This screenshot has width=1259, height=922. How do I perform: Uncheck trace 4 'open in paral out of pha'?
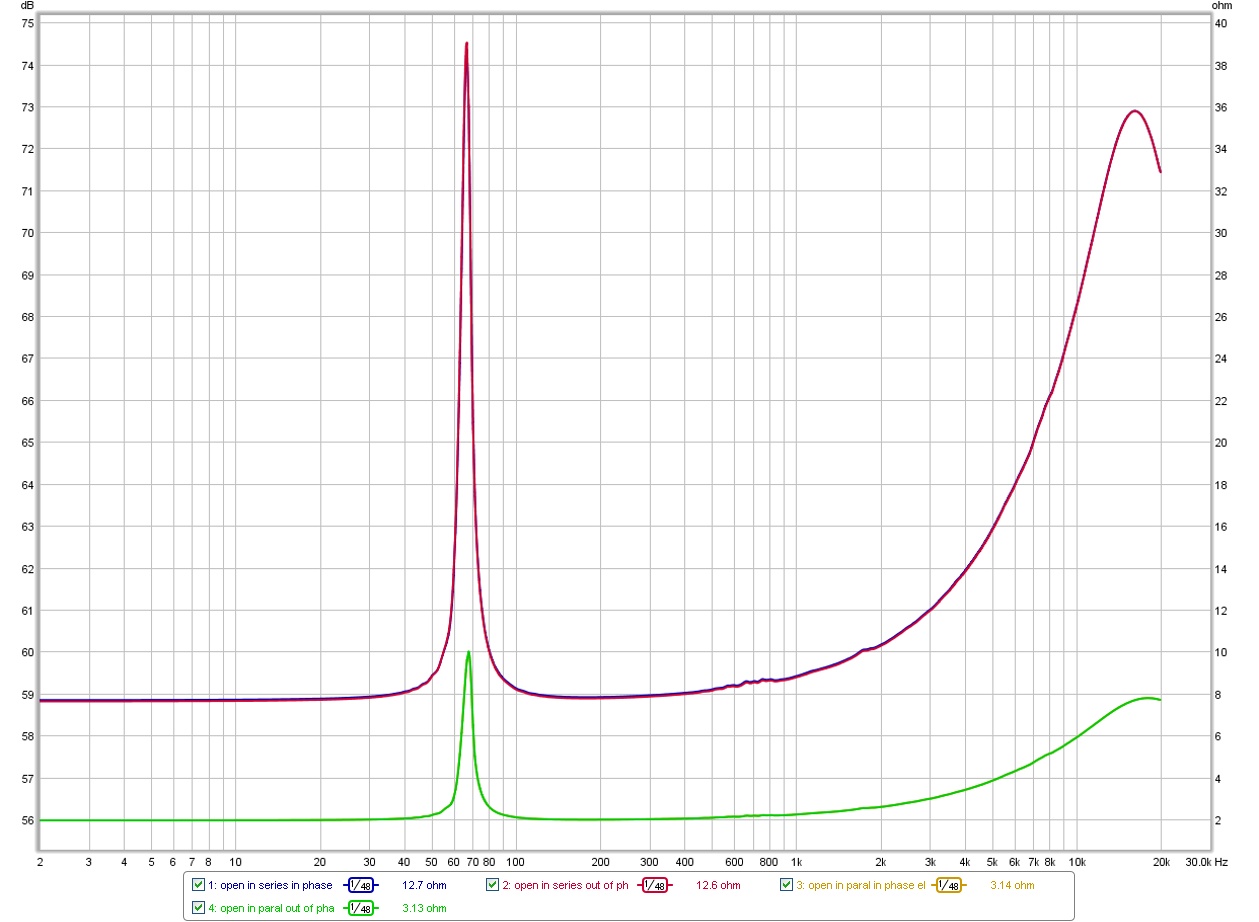point(198,908)
